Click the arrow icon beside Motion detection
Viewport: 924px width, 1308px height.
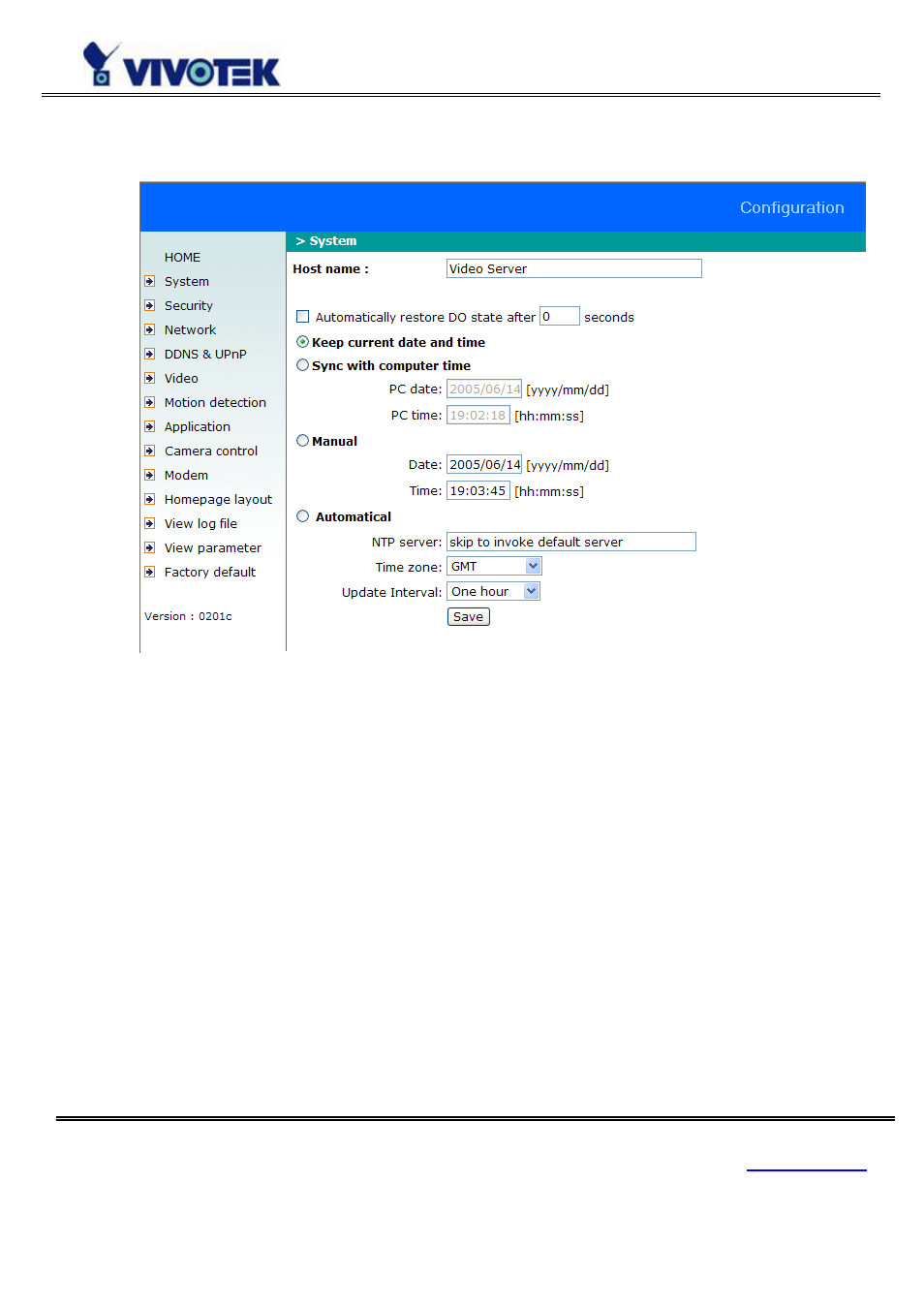point(150,403)
